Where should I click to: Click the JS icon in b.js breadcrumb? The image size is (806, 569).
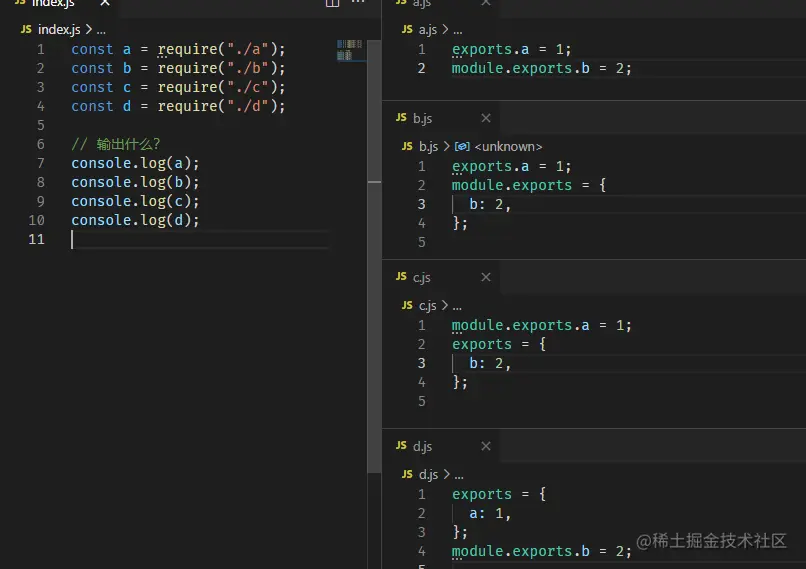407,146
